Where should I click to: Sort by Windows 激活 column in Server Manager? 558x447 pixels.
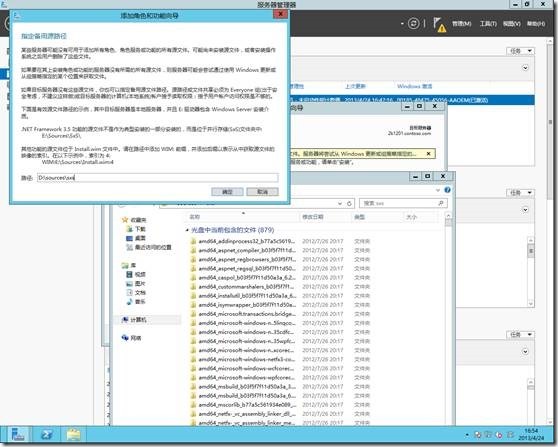click(414, 86)
